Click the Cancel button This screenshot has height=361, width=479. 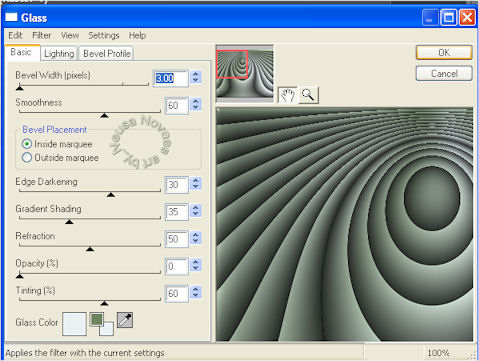click(444, 73)
